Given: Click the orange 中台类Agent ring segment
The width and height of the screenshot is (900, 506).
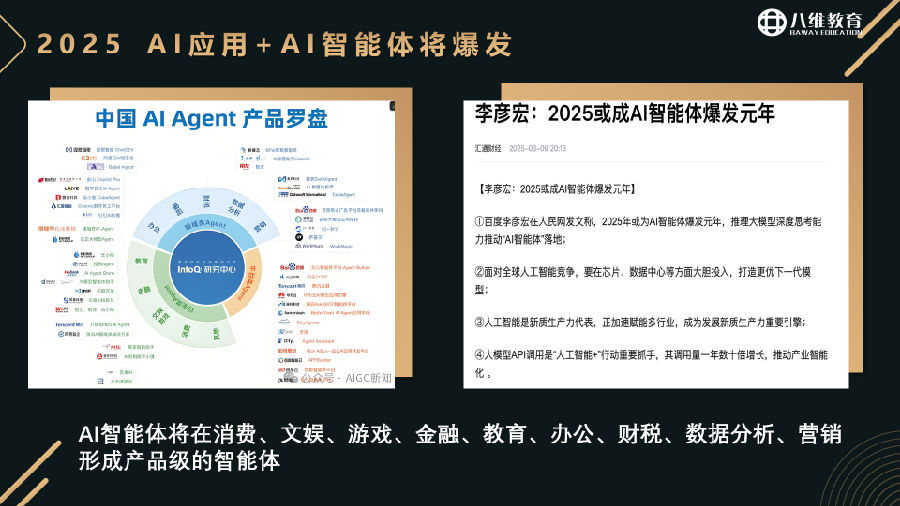Looking at the screenshot, I should [x=248, y=282].
